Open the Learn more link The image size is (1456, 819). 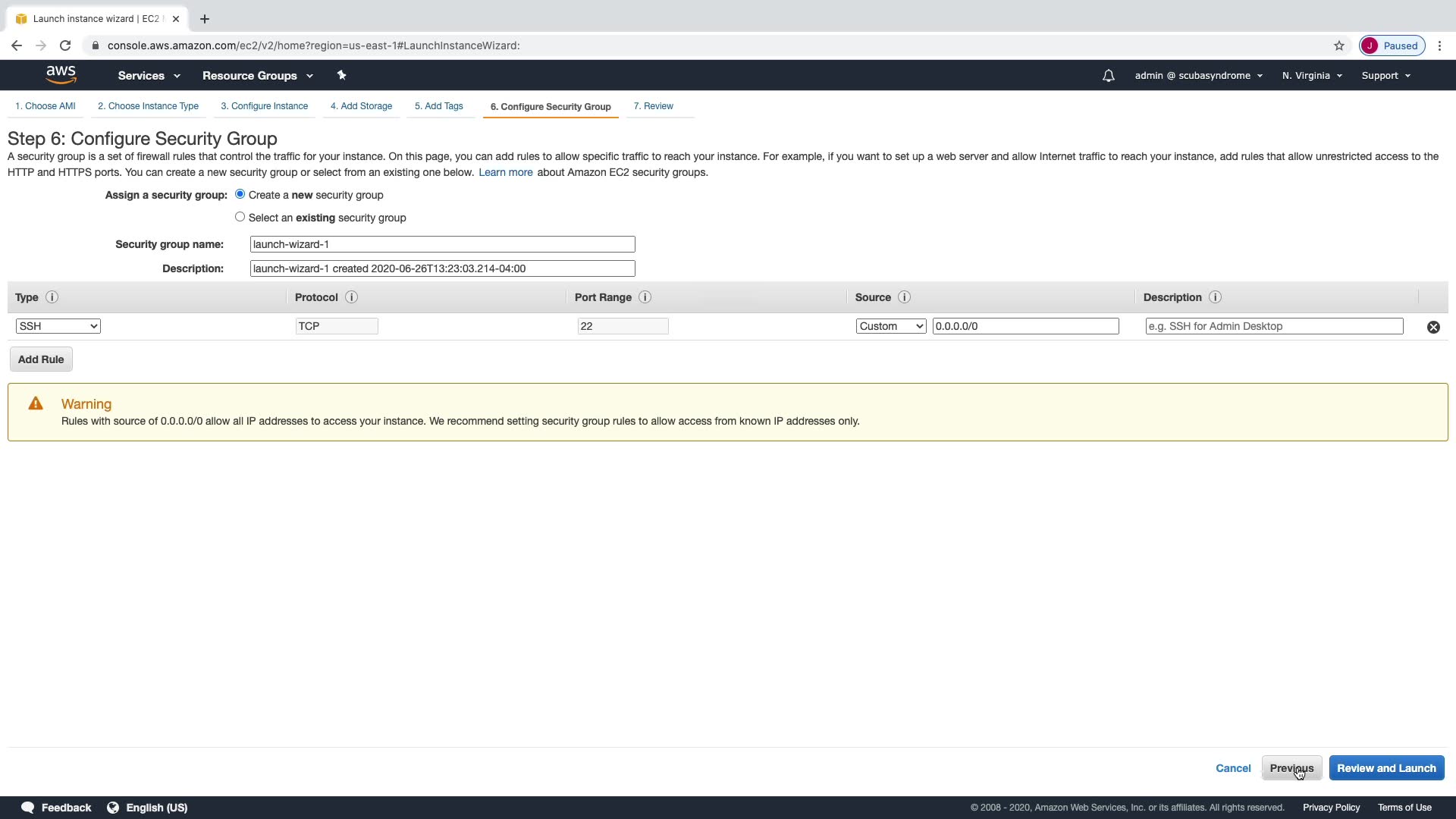point(505,172)
